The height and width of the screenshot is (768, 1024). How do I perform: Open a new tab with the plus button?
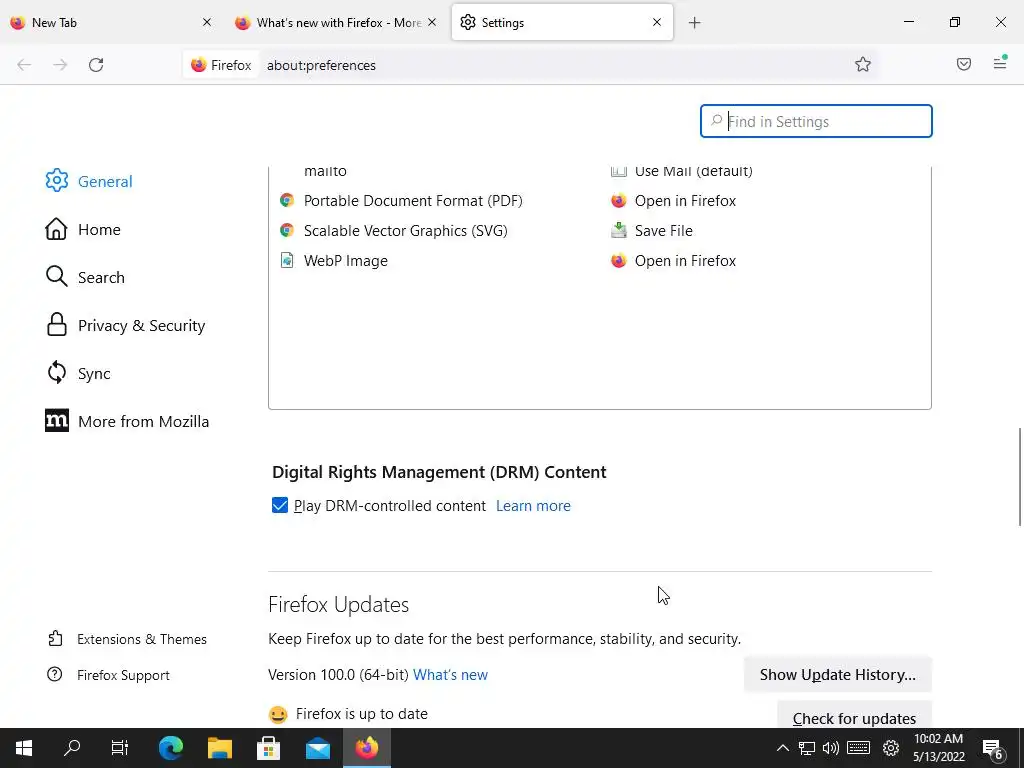(x=694, y=23)
